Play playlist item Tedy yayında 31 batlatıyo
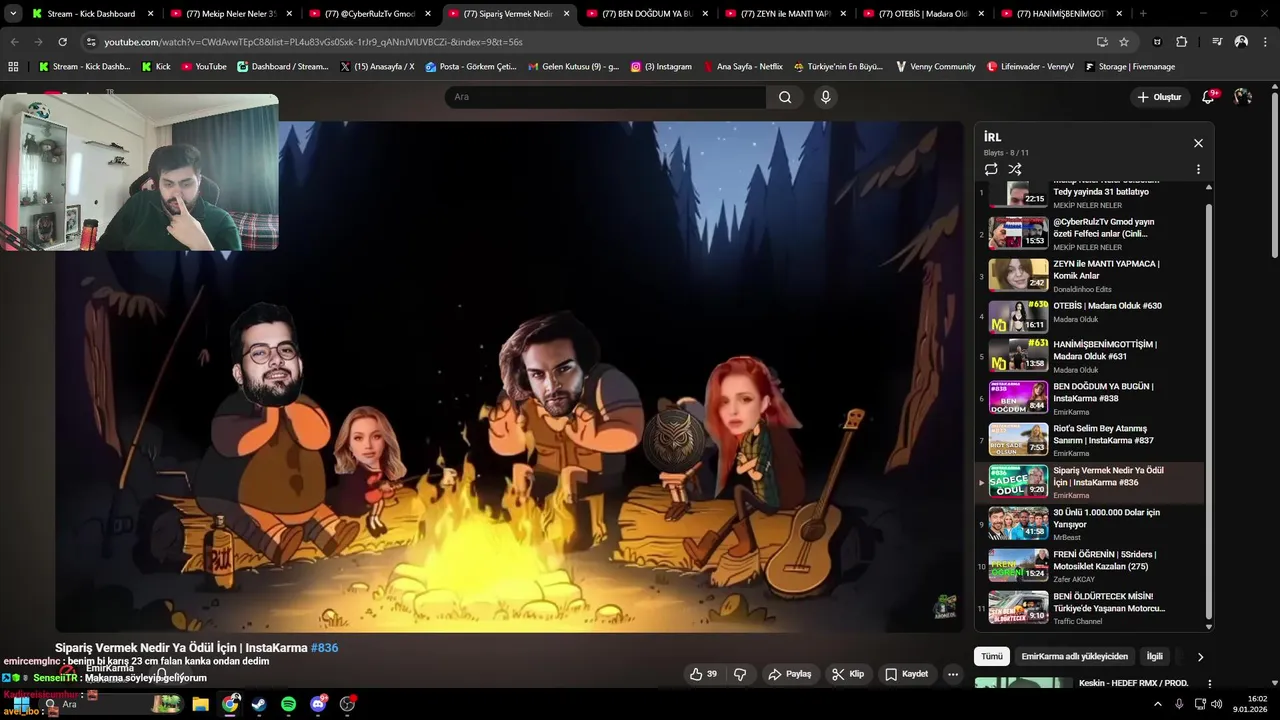 coord(1090,192)
